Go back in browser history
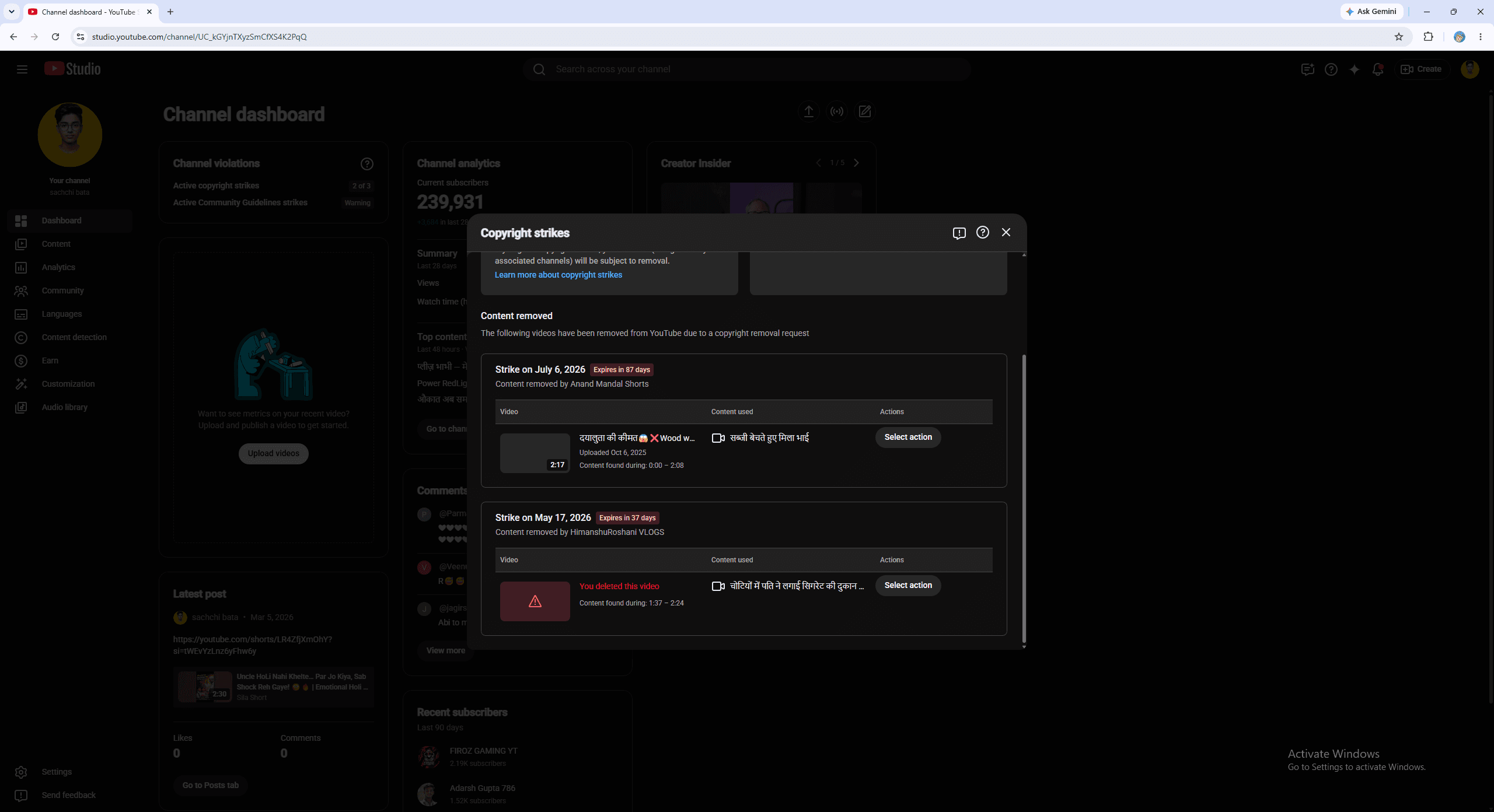Image resolution: width=1494 pixels, height=812 pixels. tap(13, 37)
